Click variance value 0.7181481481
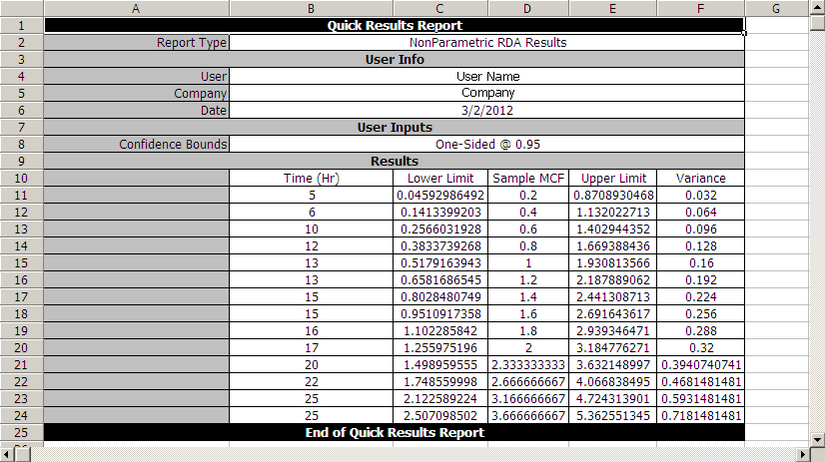 point(701,415)
